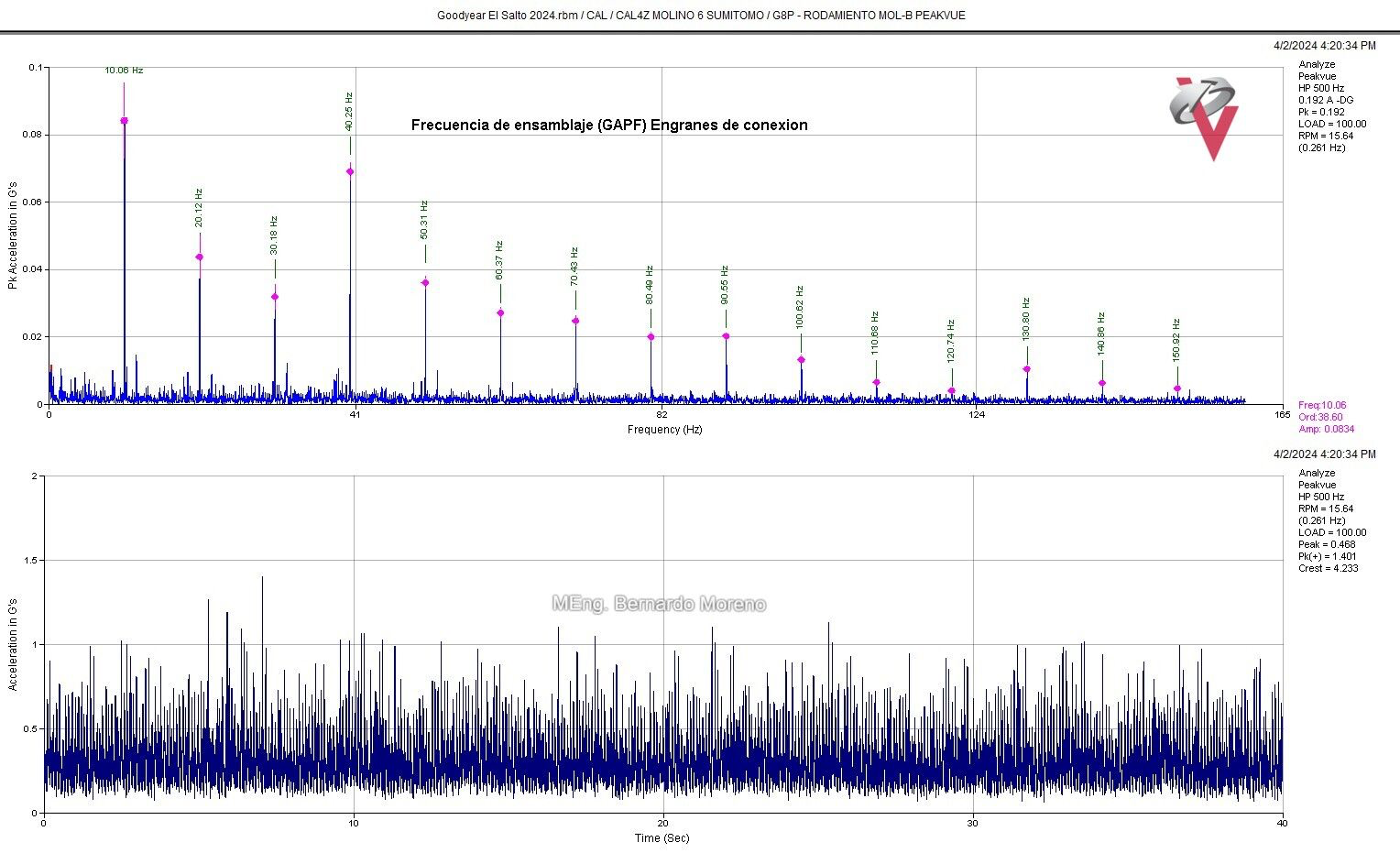Click the waveform plot's 4/2/2024 4:20:34 PM timestamp
The height and width of the screenshot is (864, 1400).
pos(1324,454)
